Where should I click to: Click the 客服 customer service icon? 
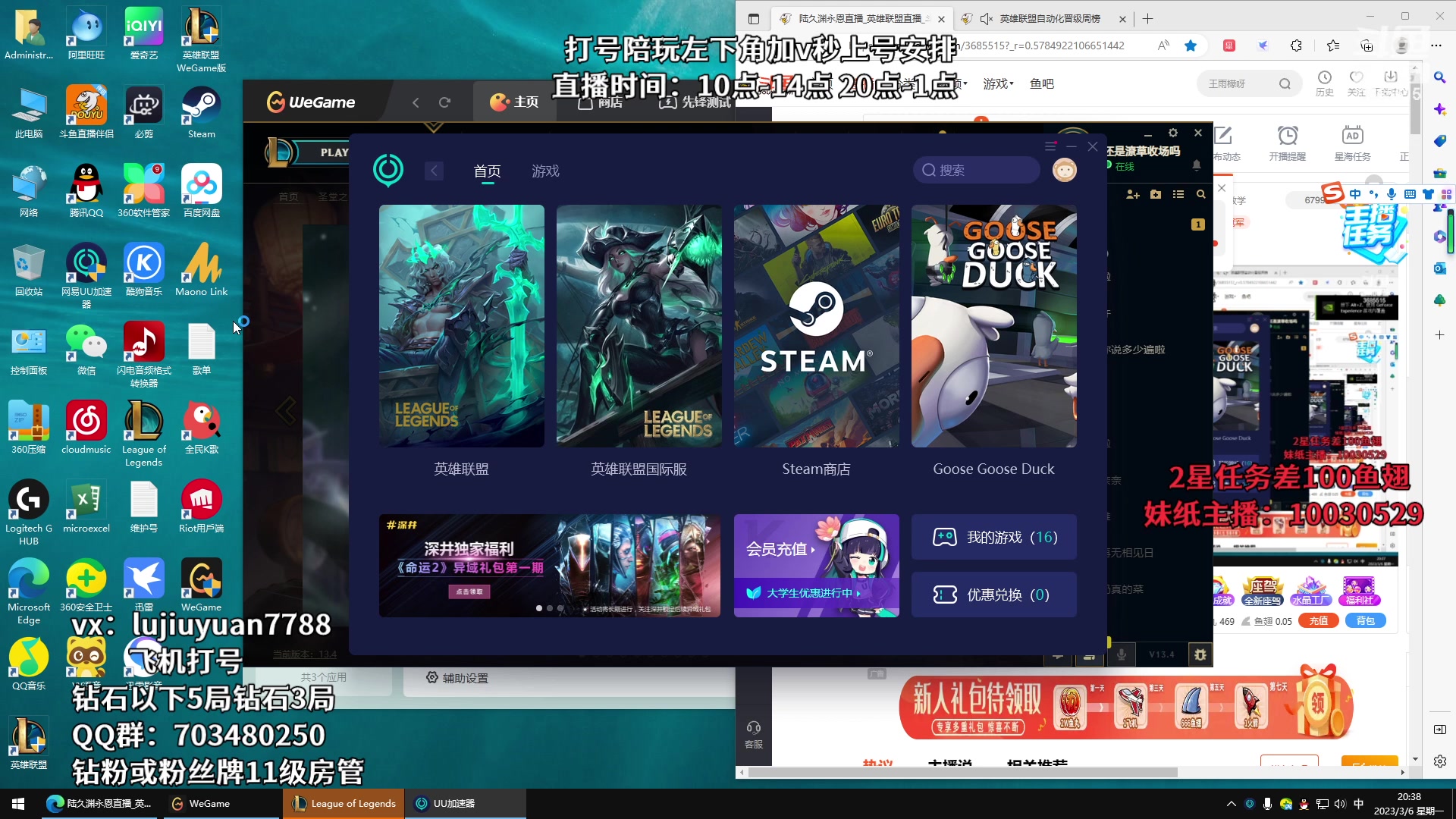pos(754,734)
